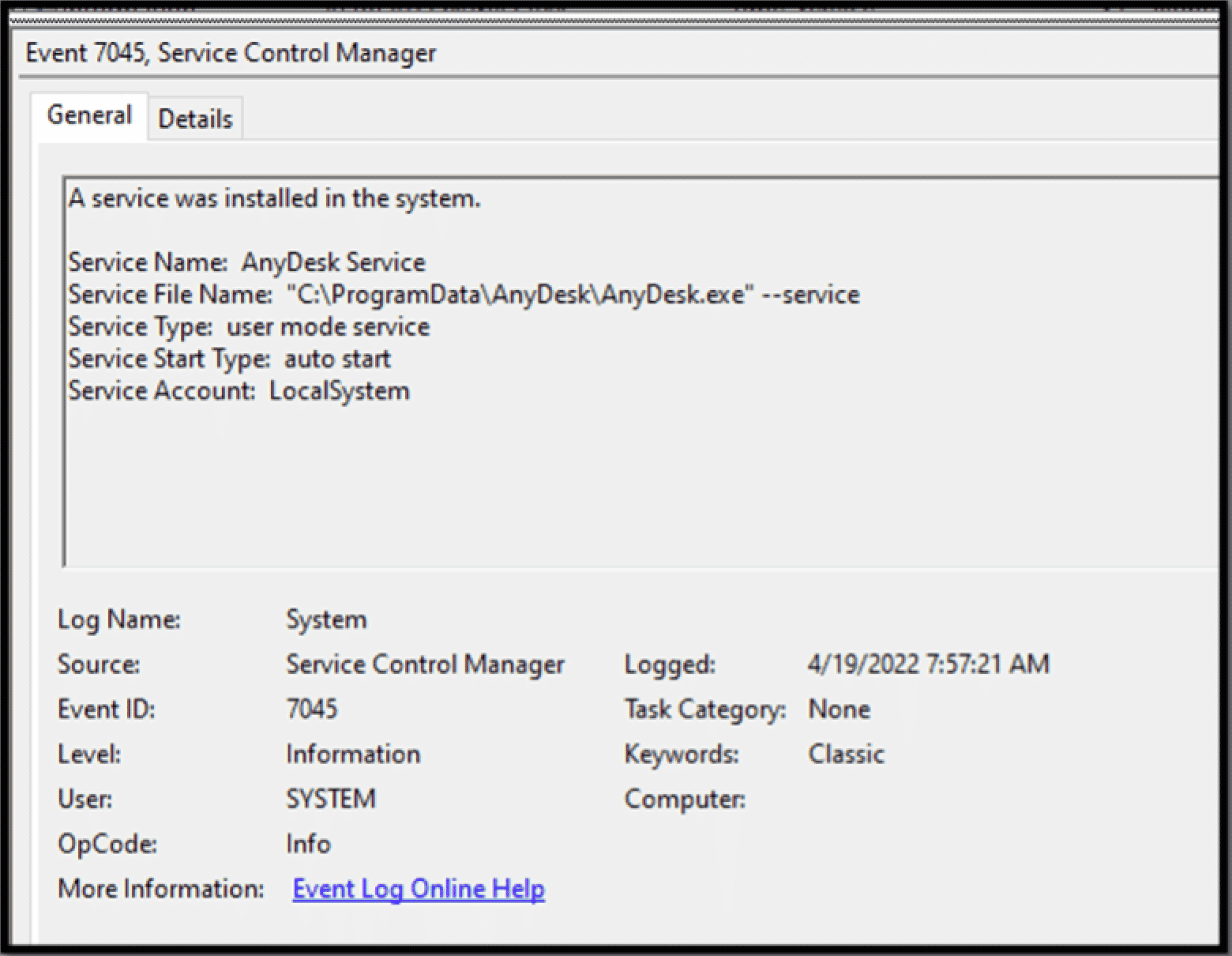Click the 'Event 7045, Service Control Manager' header

[x=231, y=53]
